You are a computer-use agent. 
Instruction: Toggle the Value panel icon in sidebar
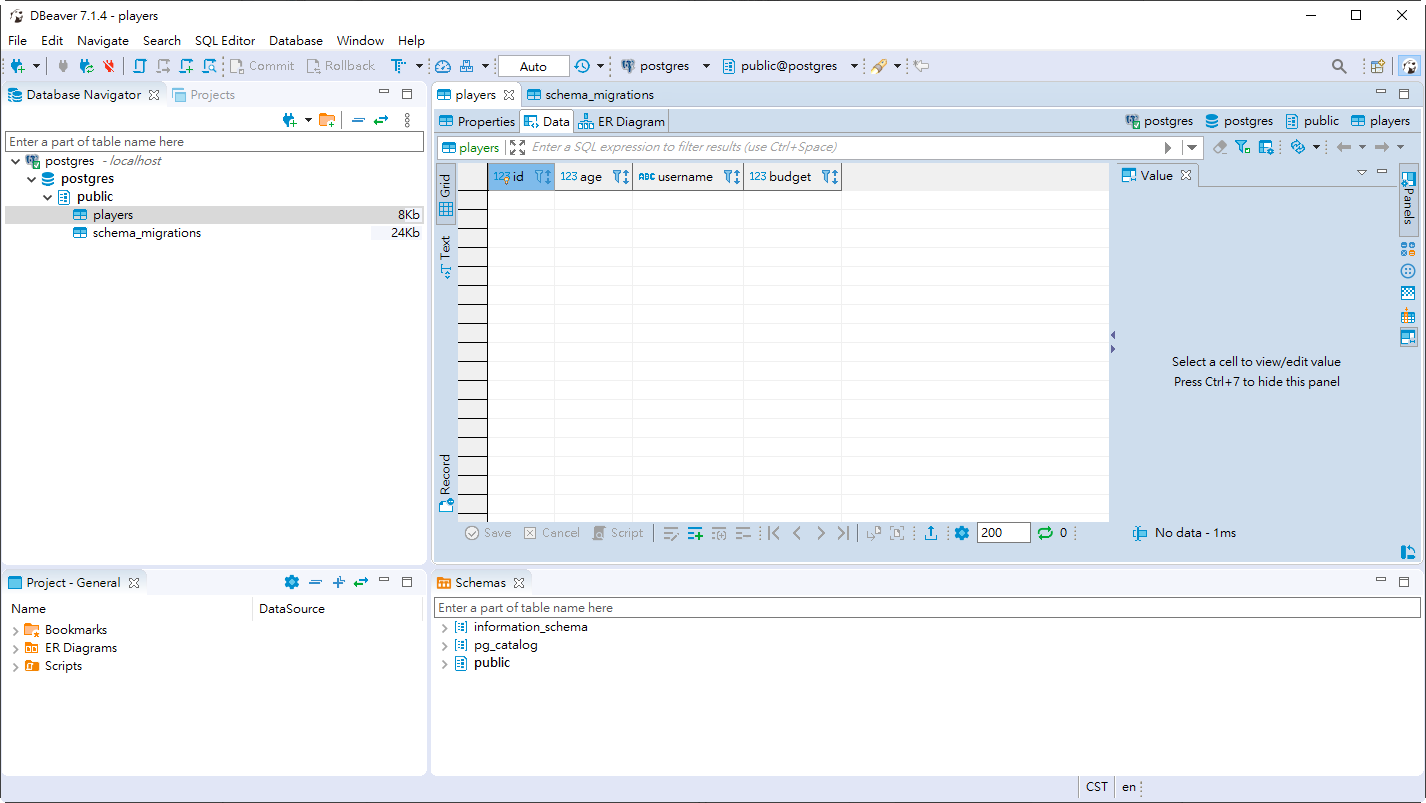(1408, 337)
